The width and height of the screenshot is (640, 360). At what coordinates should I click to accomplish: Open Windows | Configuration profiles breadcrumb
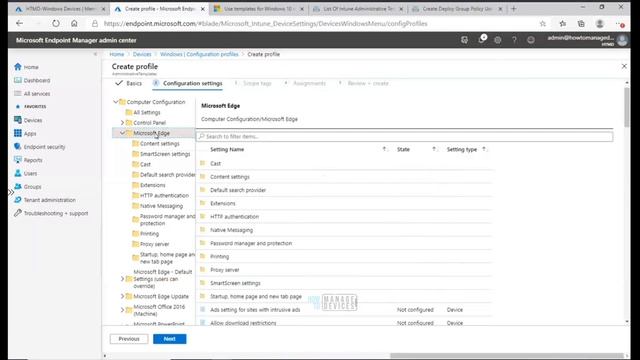pos(199,54)
